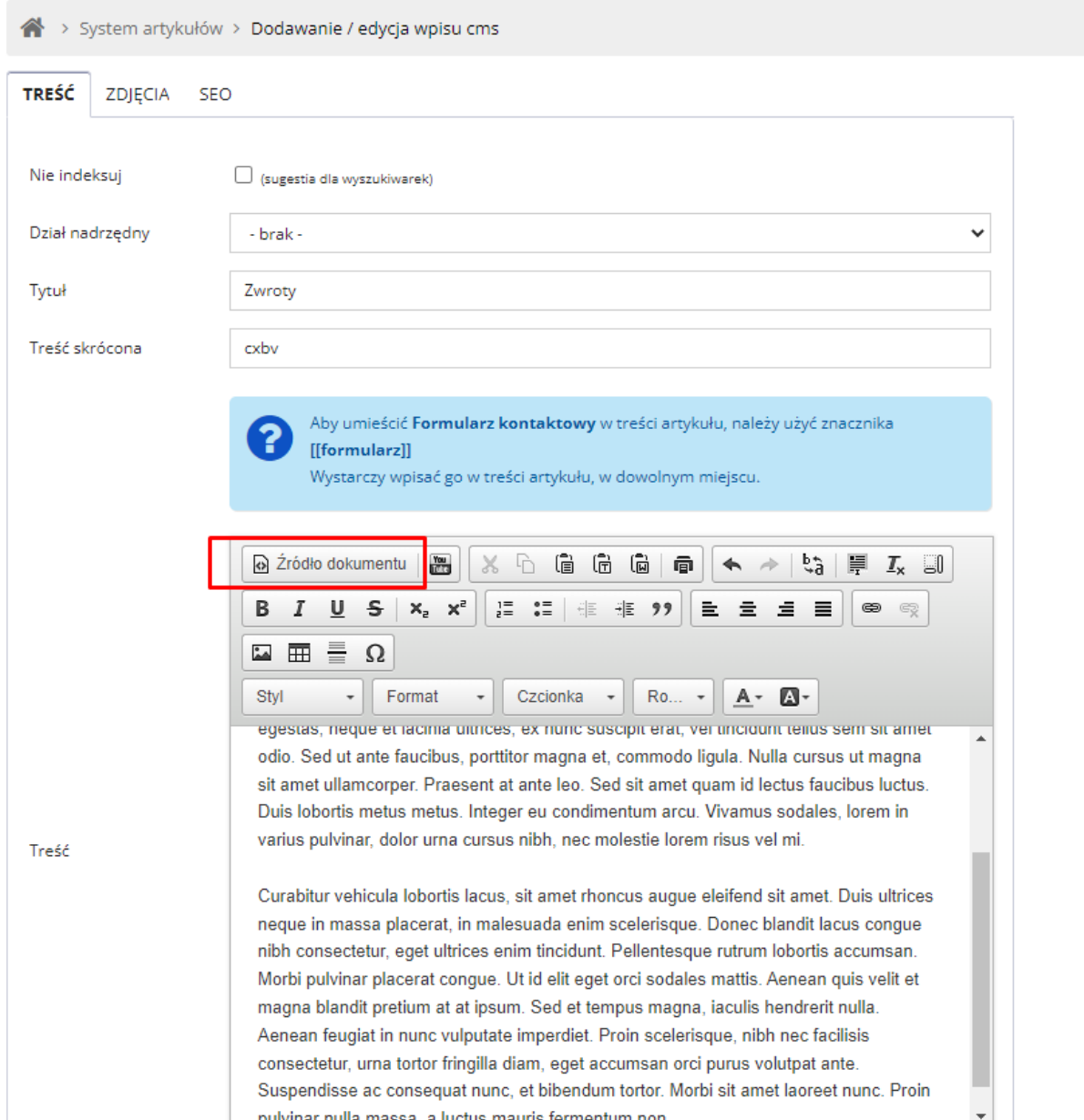1084x1120 pixels.
Task: Click the YouTube embed icon
Action: coord(441,565)
